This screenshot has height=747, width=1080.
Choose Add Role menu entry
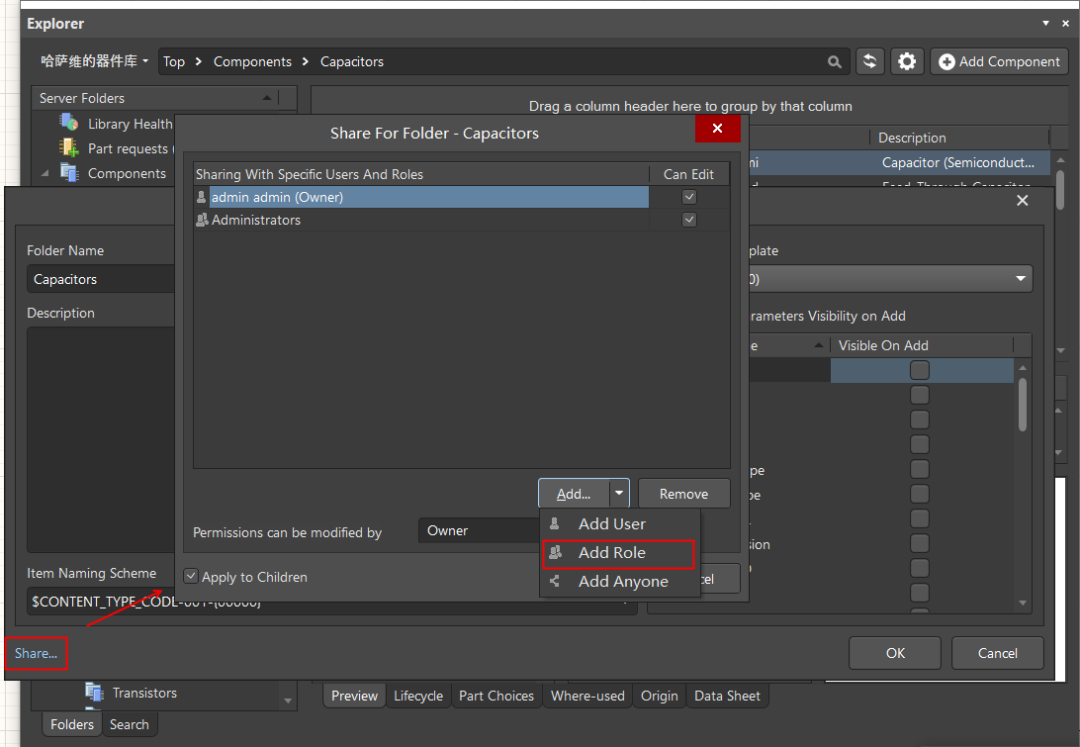(x=620, y=553)
